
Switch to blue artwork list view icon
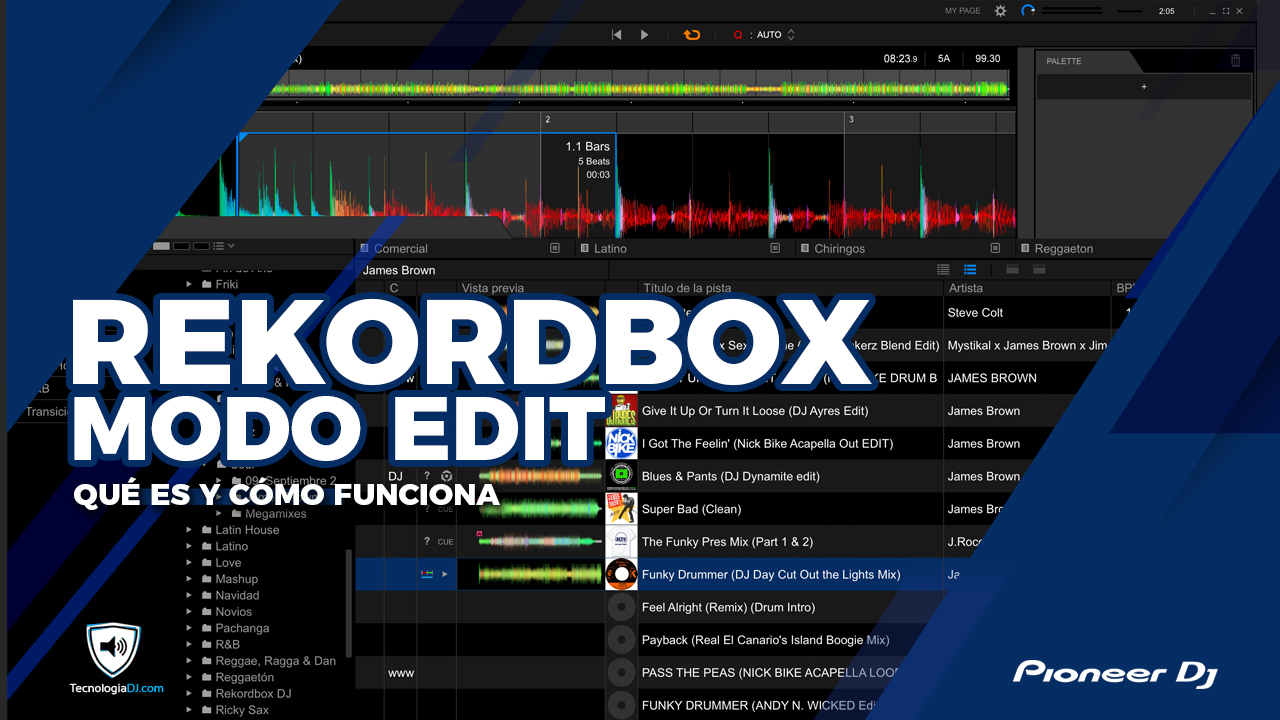(970, 270)
